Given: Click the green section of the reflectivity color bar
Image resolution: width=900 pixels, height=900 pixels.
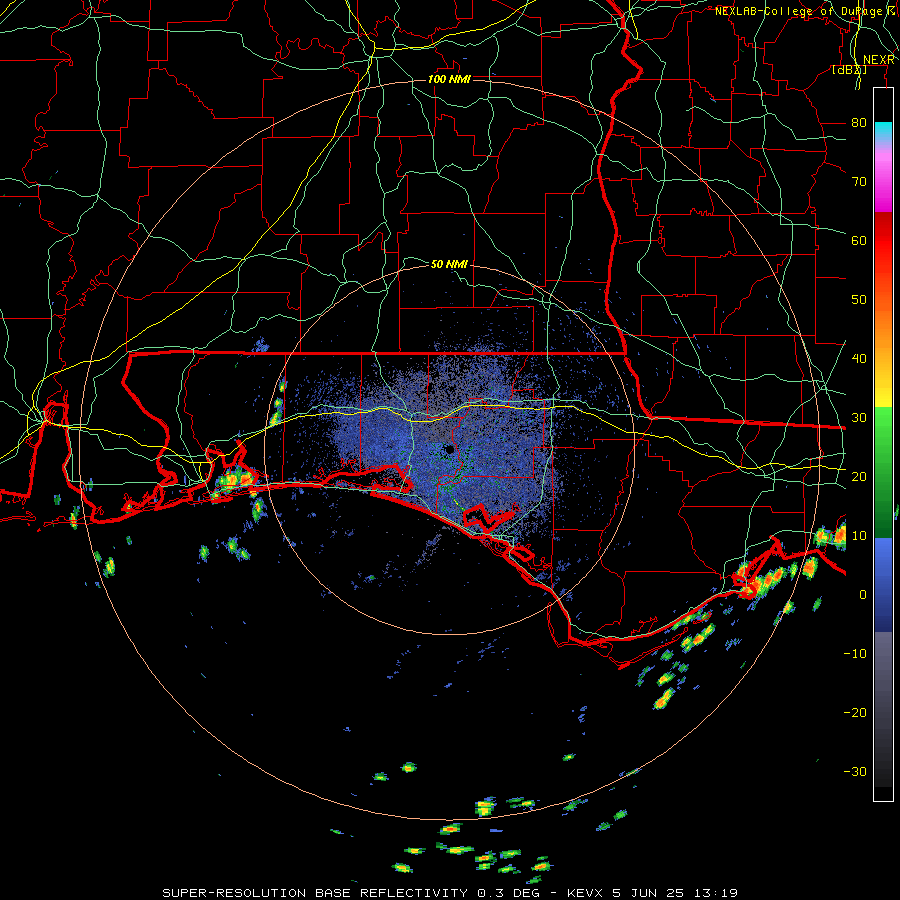Looking at the screenshot, I should tap(883, 472).
